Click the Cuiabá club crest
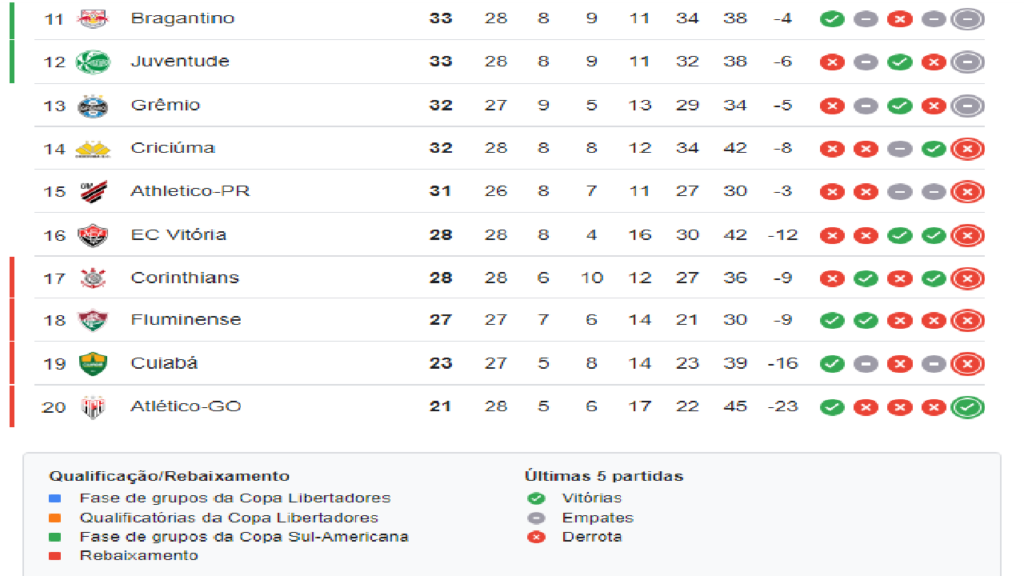 tap(93, 364)
